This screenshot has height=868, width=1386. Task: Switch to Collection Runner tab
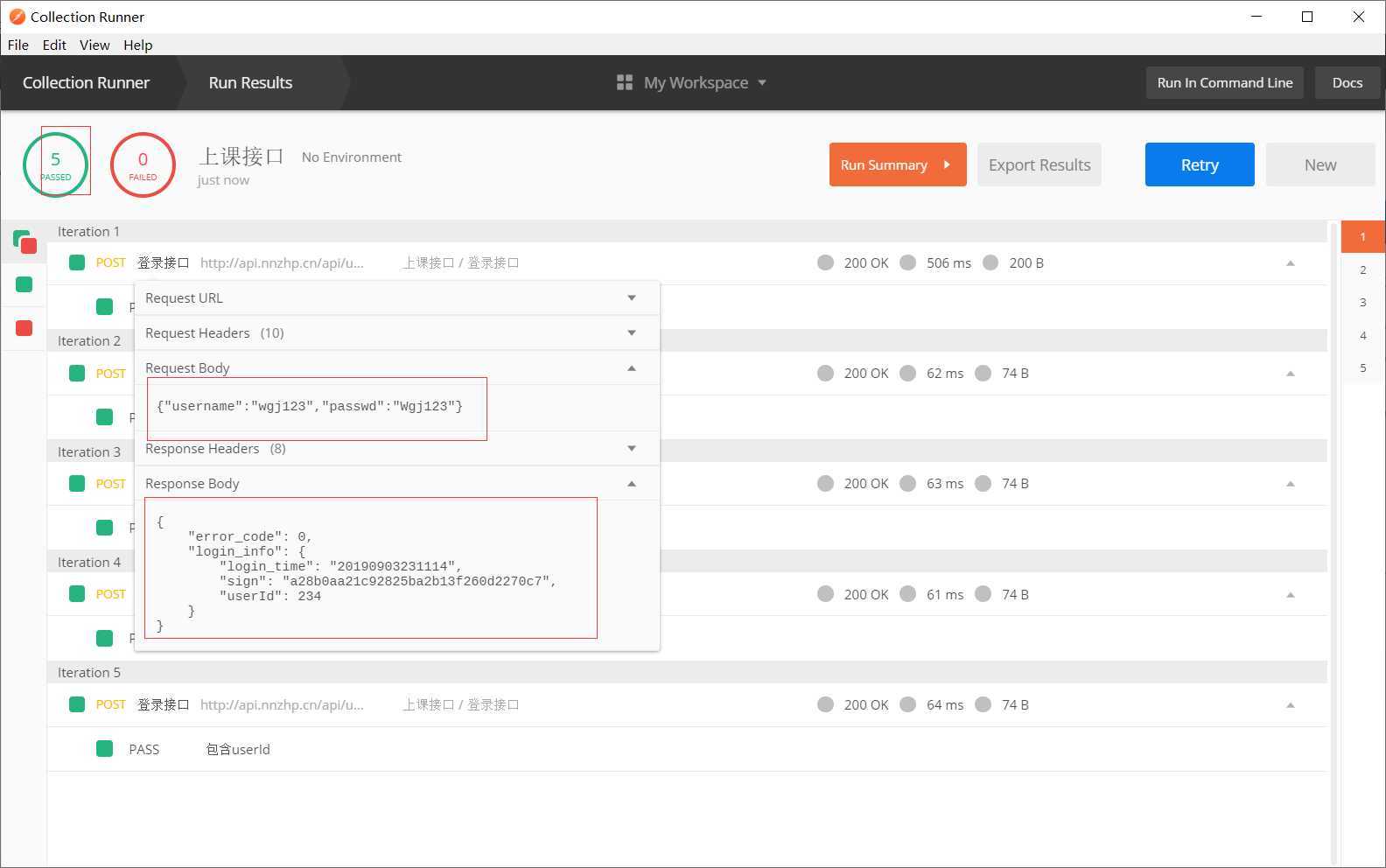(86, 82)
